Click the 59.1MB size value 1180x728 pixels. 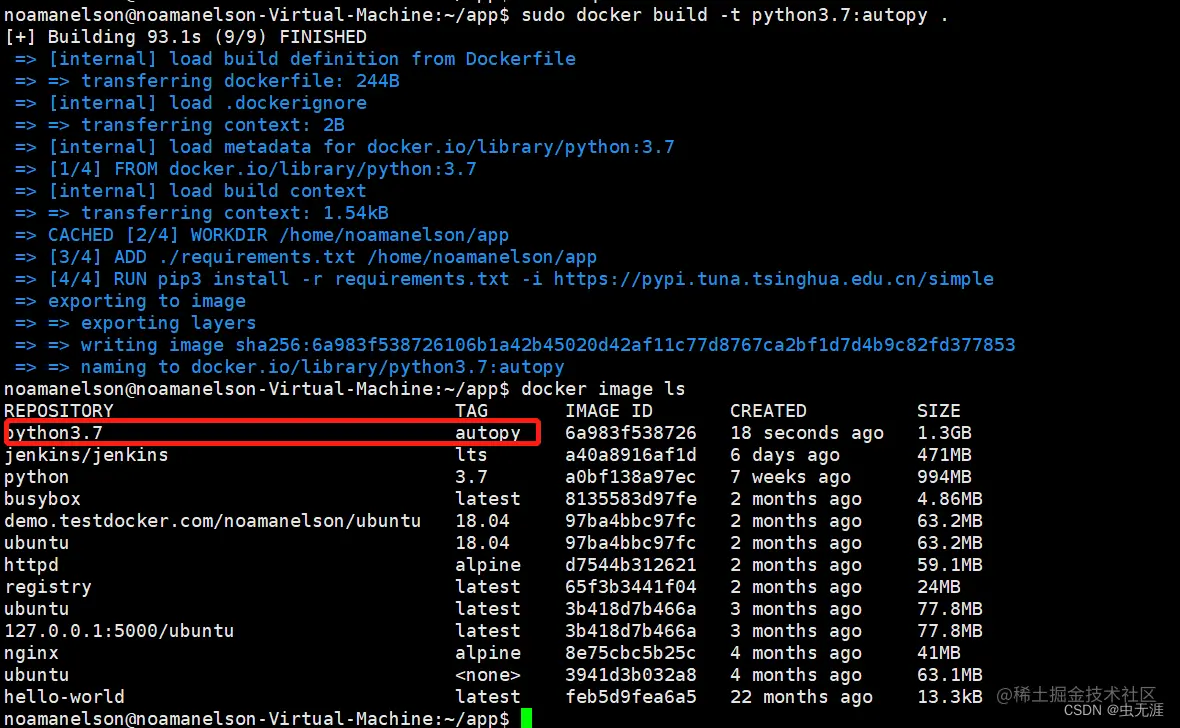(949, 565)
